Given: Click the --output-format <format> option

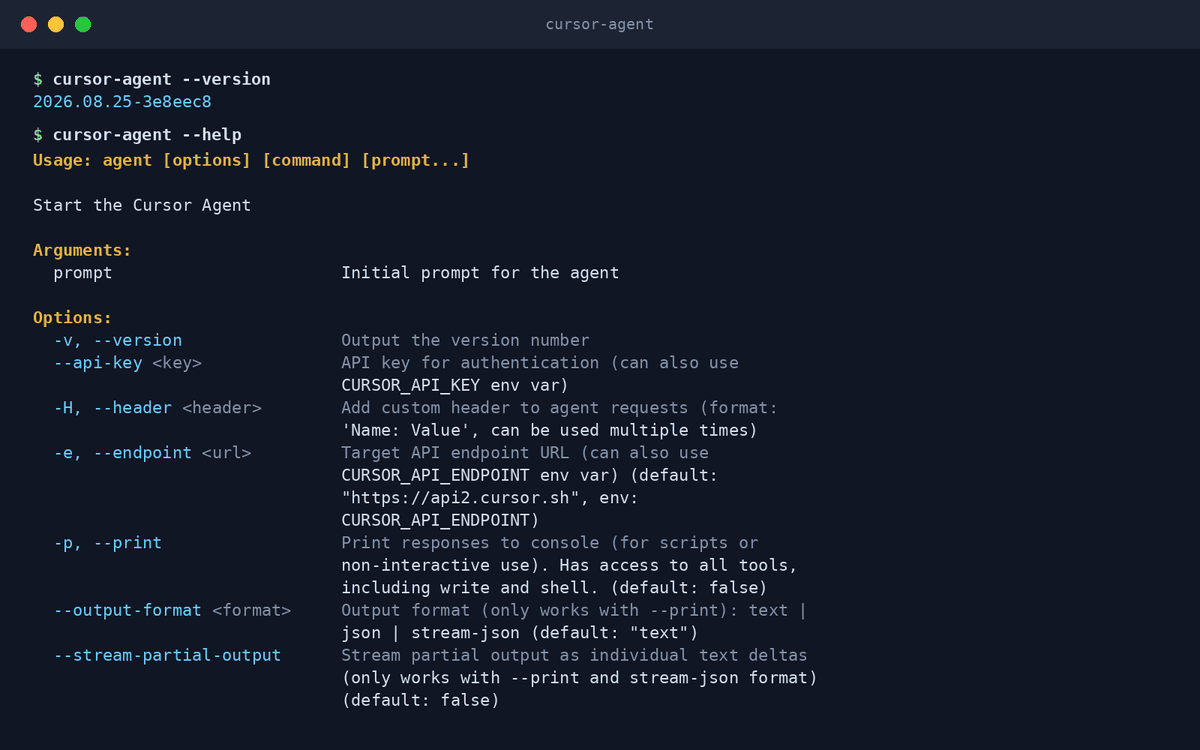Looking at the screenshot, I should click(172, 610).
